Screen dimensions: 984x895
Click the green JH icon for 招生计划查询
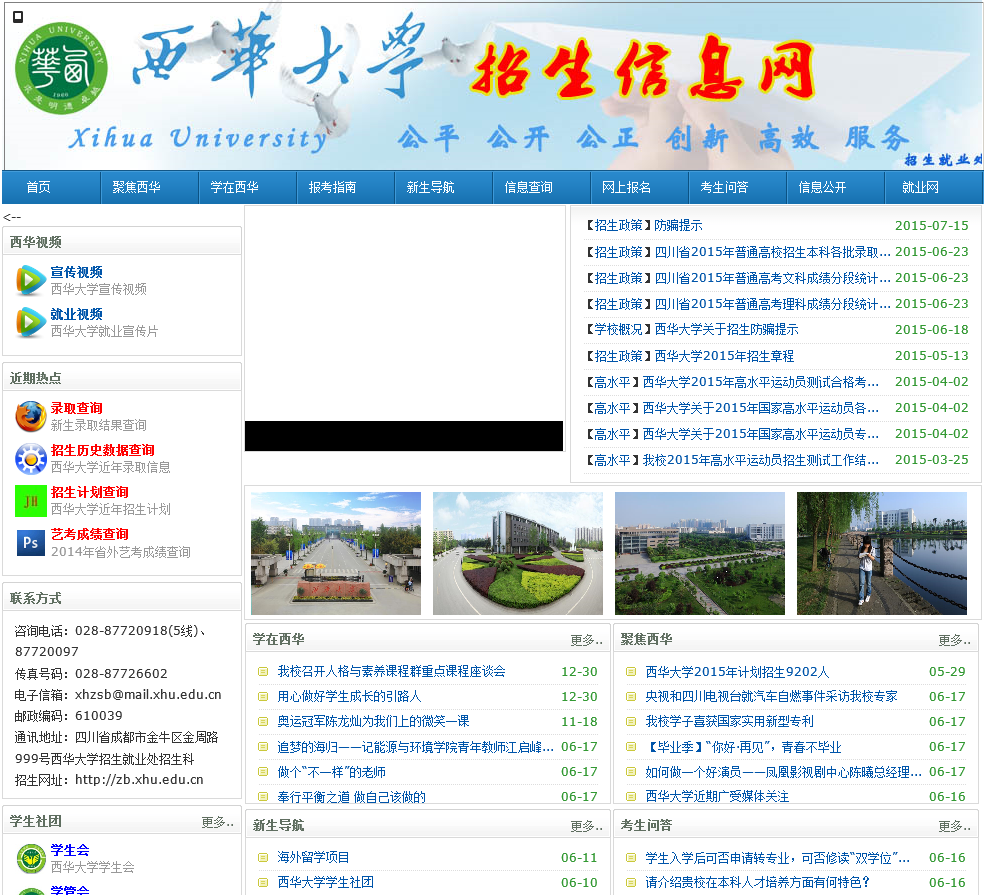pos(31,501)
